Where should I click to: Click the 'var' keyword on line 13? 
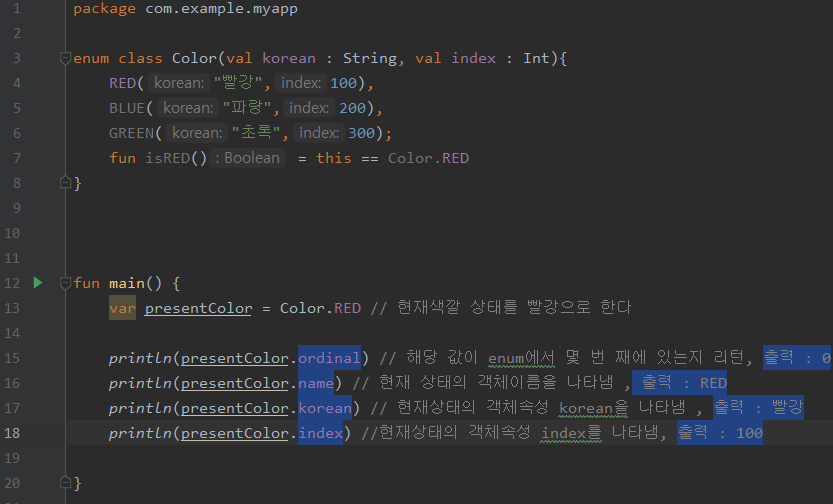coord(123,308)
